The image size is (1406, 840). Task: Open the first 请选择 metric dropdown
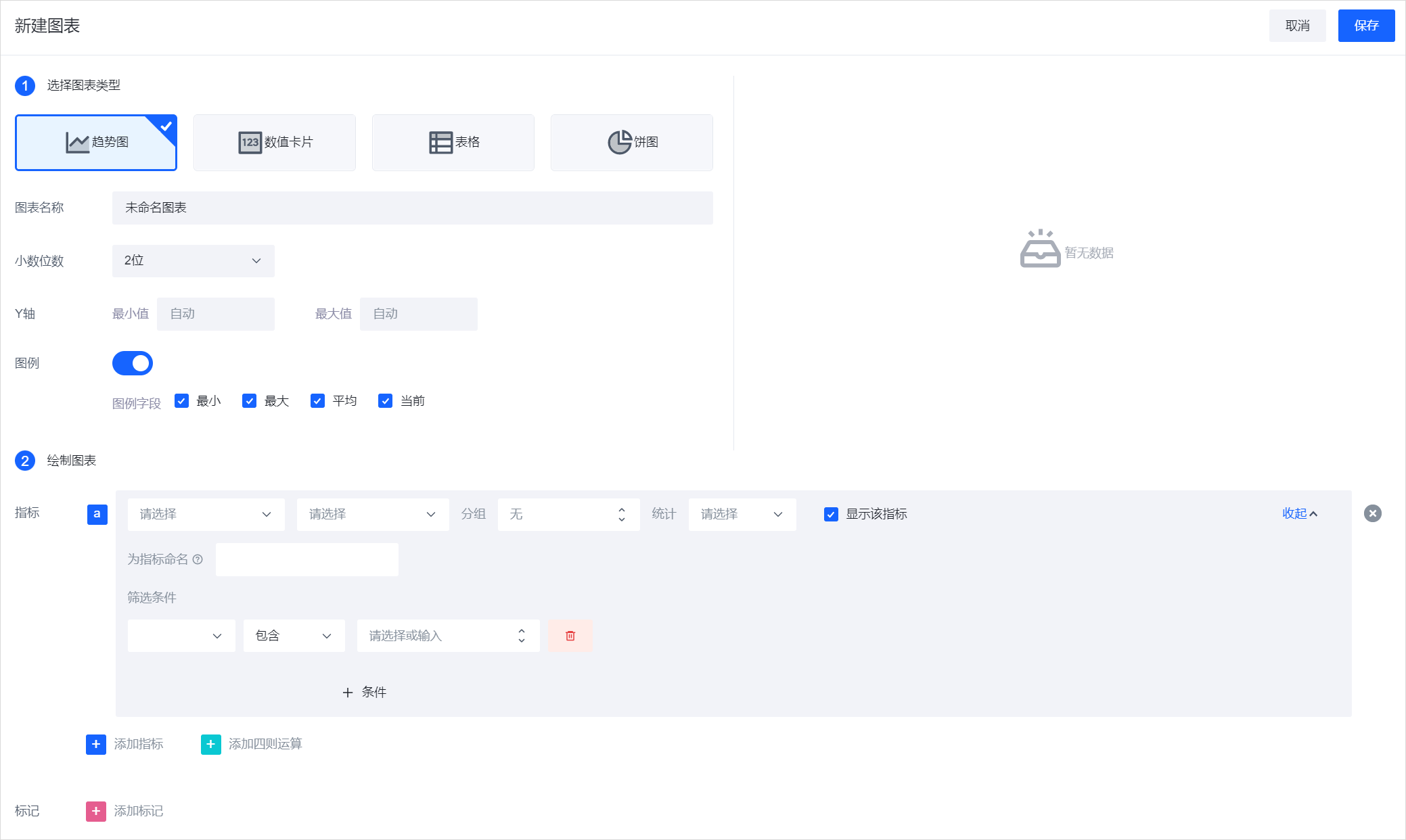tap(206, 515)
